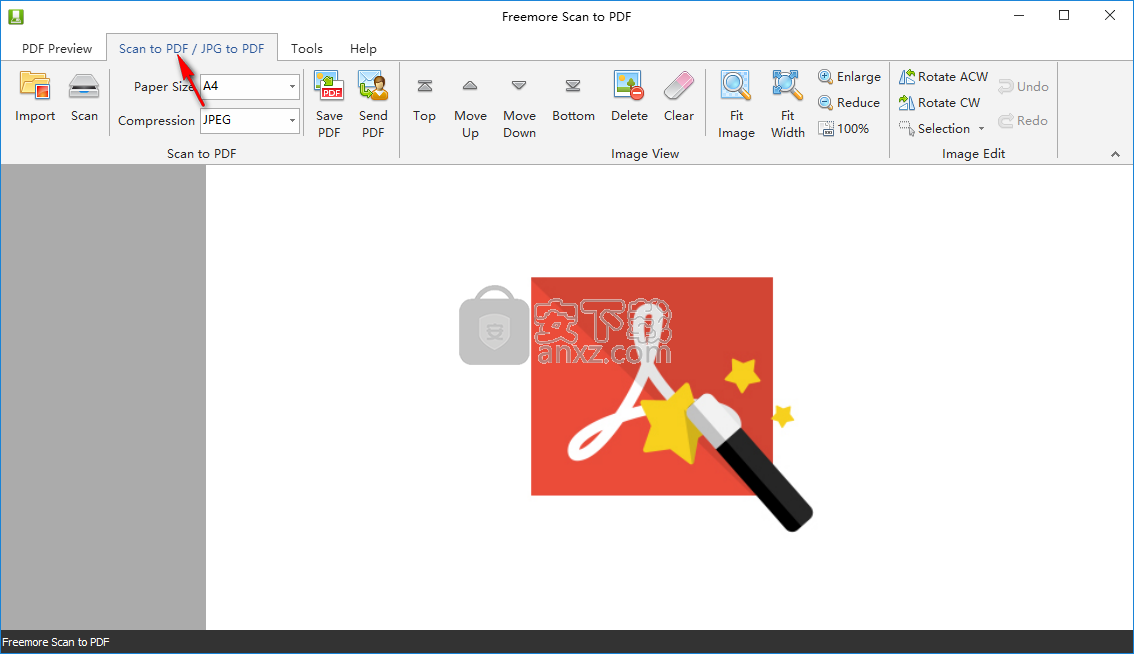
Task: Click the main image preview area
Action: [669, 397]
